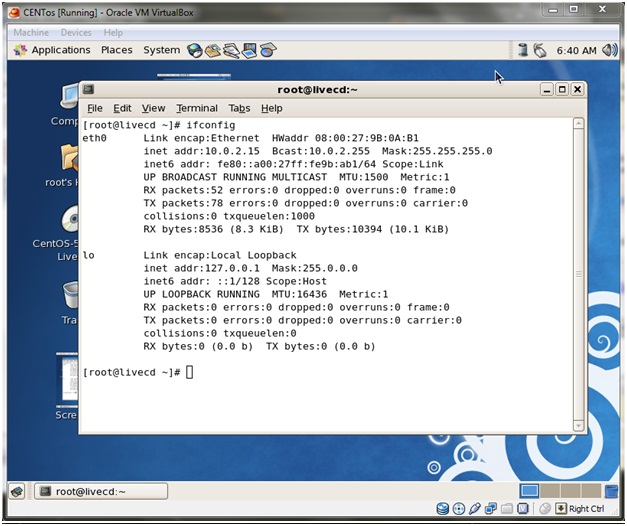Open the VirtualBox Help menu
The height and width of the screenshot is (526, 627).
113,32
